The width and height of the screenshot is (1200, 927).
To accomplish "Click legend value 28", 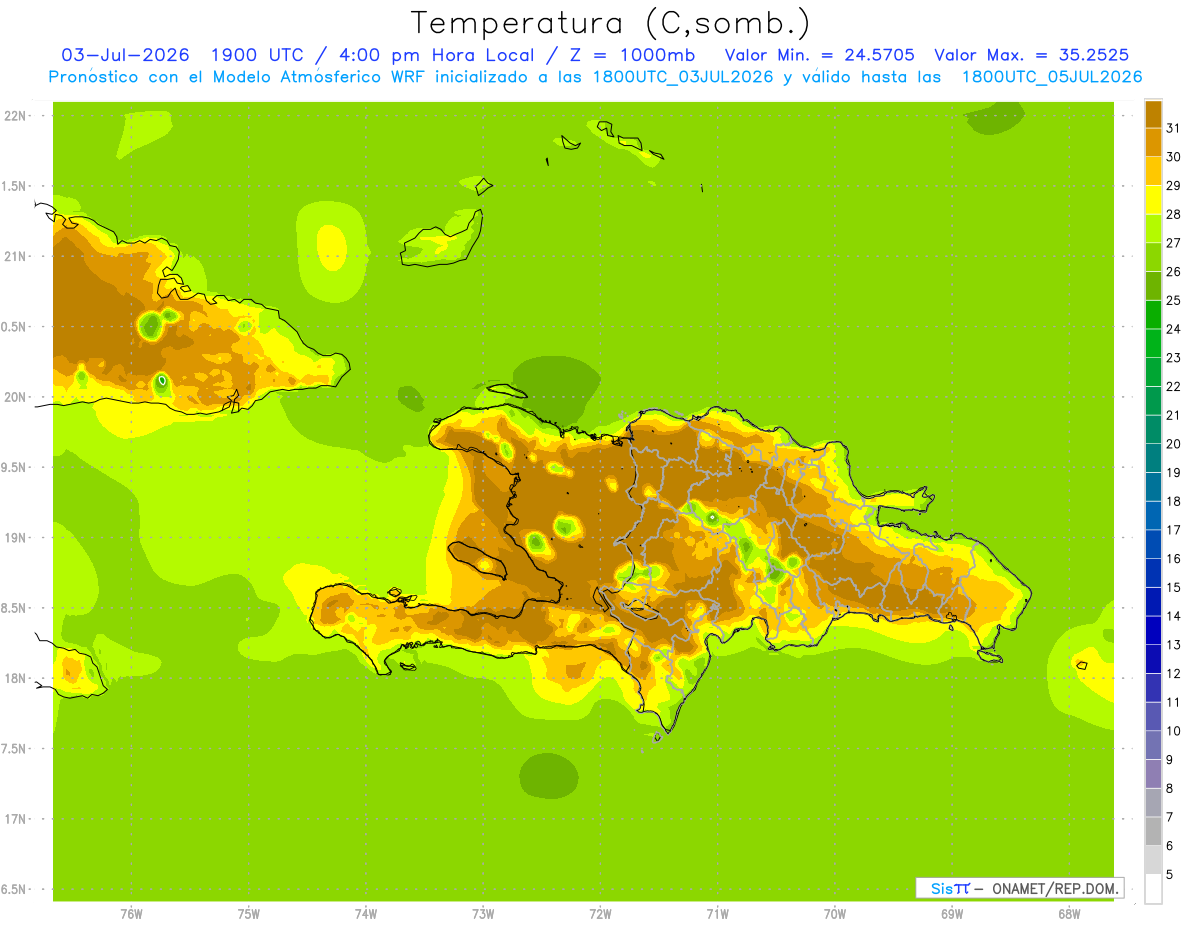I will click(x=1173, y=214).
